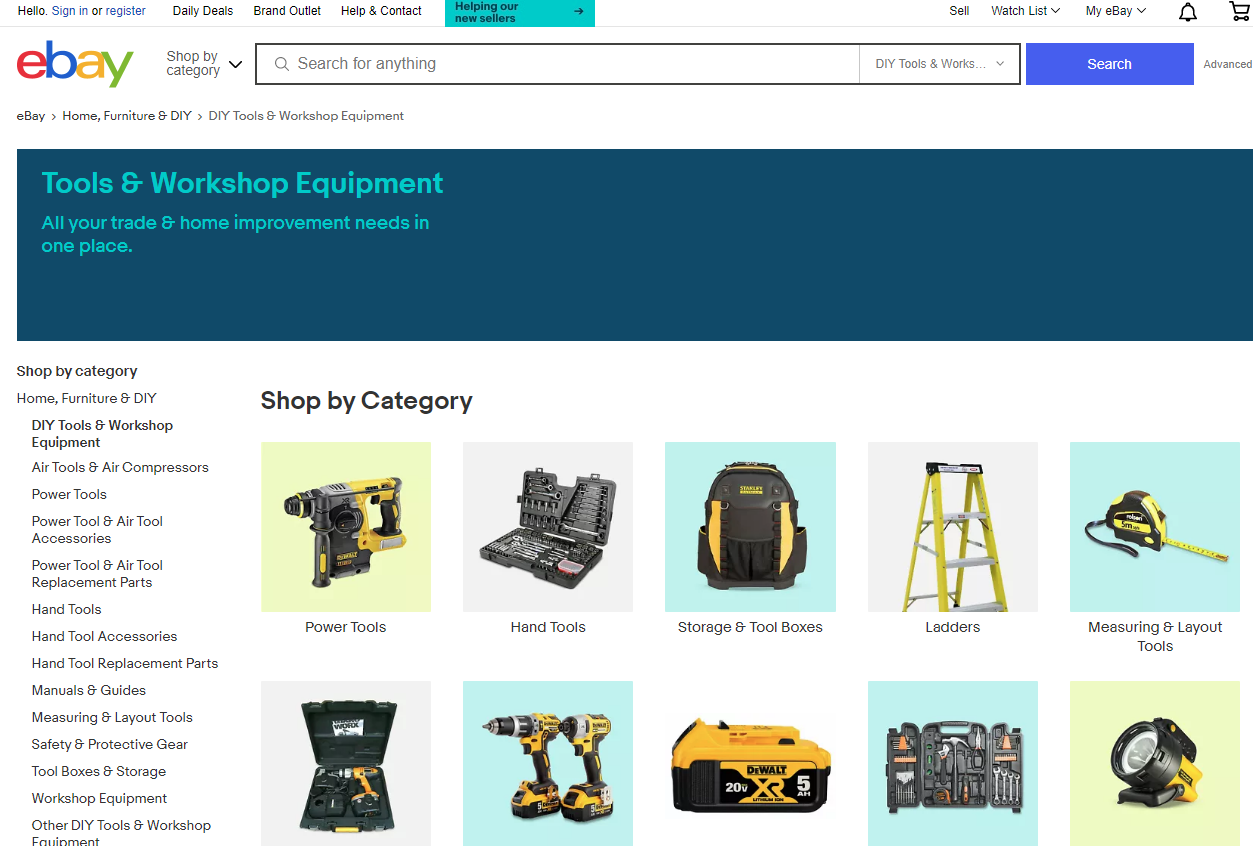Image resolution: width=1253 pixels, height=846 pixels.
Task: Choose the yellow Ladders category image
Action: 953,527
